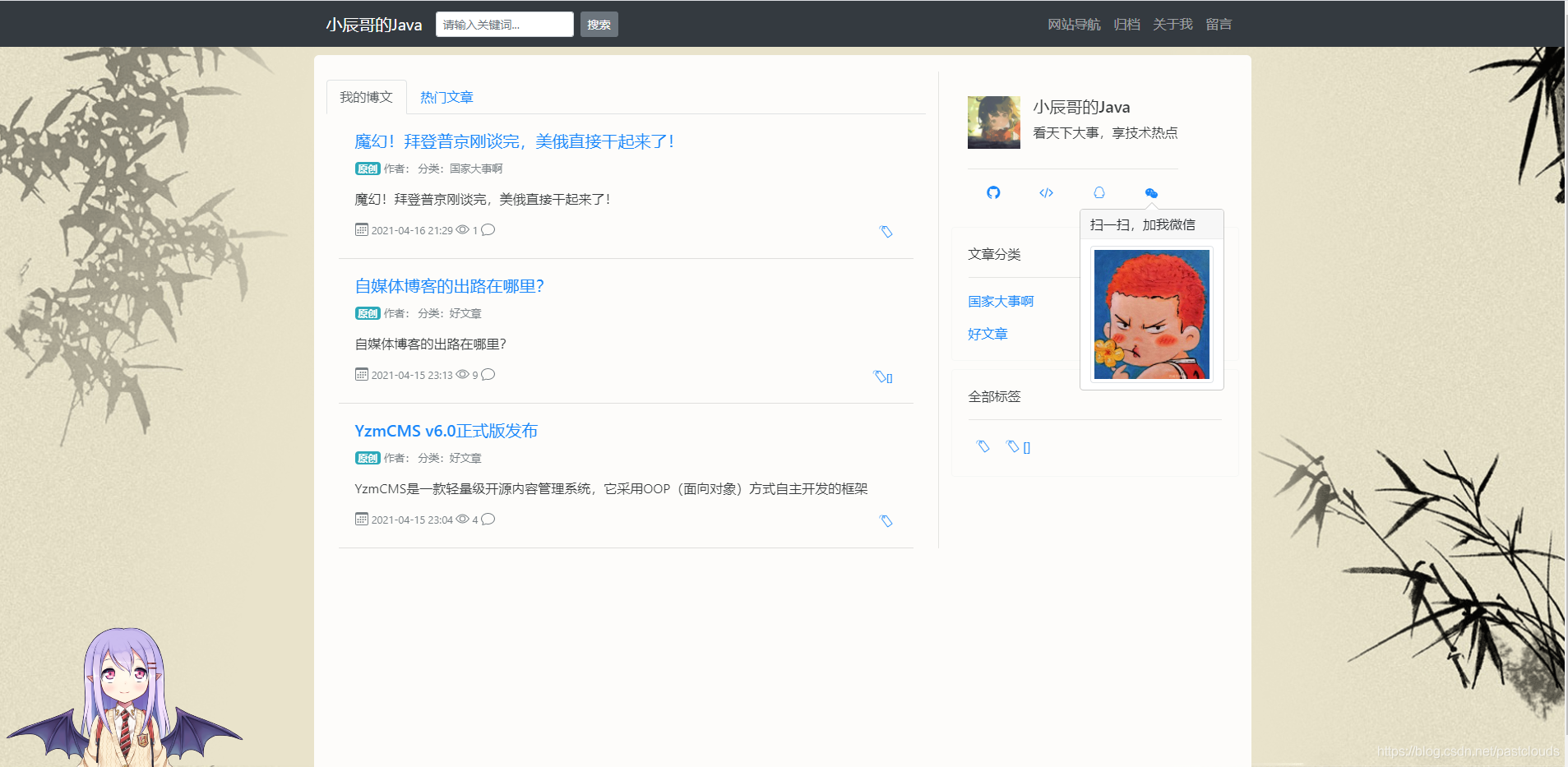
Task: Click tag icon on 自媒体博客 post
Action: (881, 377)
